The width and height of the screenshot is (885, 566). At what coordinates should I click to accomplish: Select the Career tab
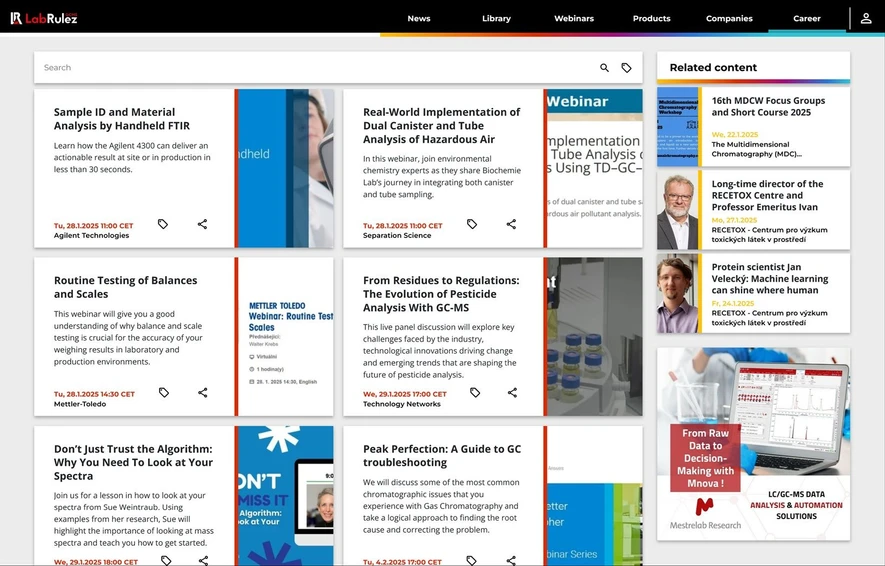click(x=807, y=18)
